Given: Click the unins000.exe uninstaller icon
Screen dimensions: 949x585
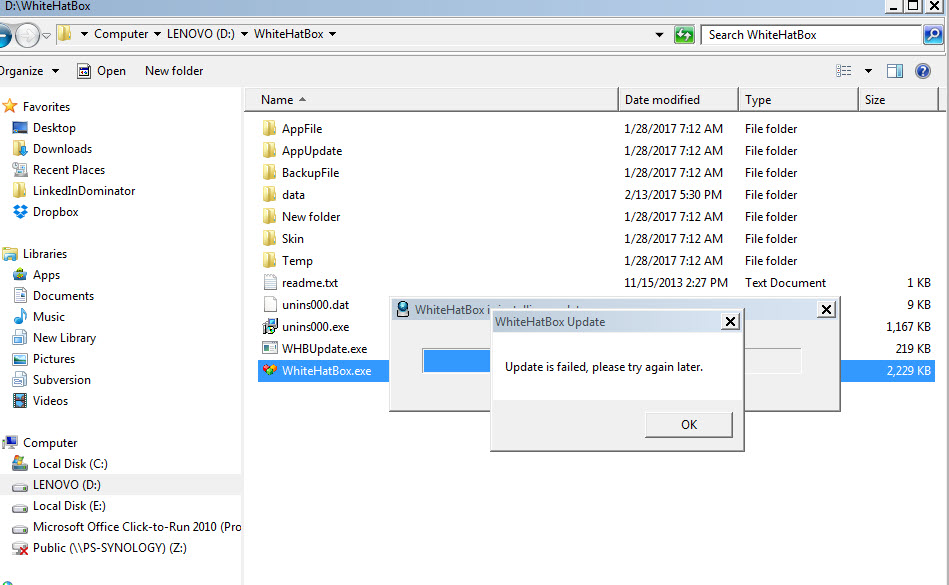Looking at the screenshot, I should click(269, 327).
